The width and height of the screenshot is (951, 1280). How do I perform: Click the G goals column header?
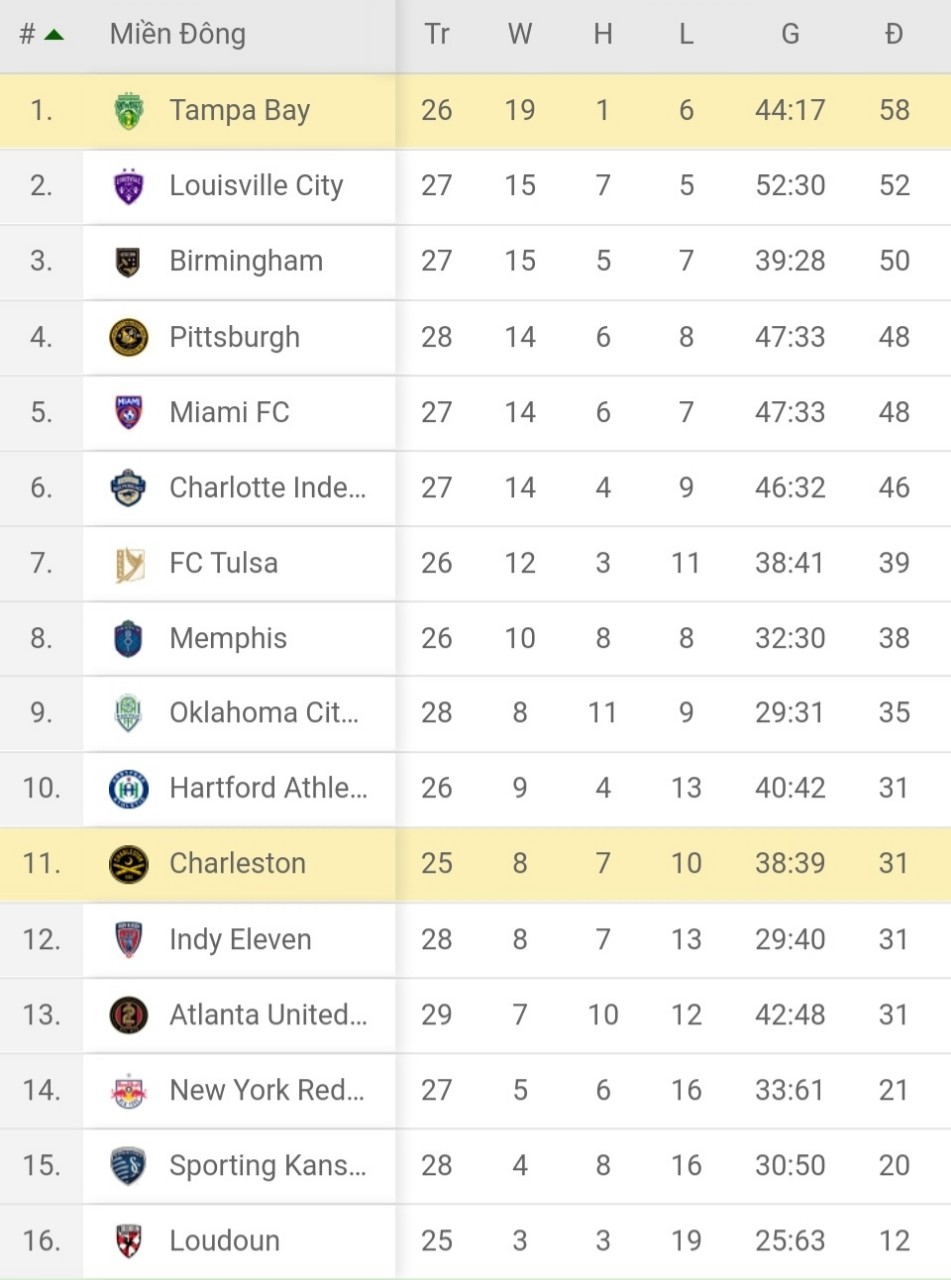(x=790, y=35)
